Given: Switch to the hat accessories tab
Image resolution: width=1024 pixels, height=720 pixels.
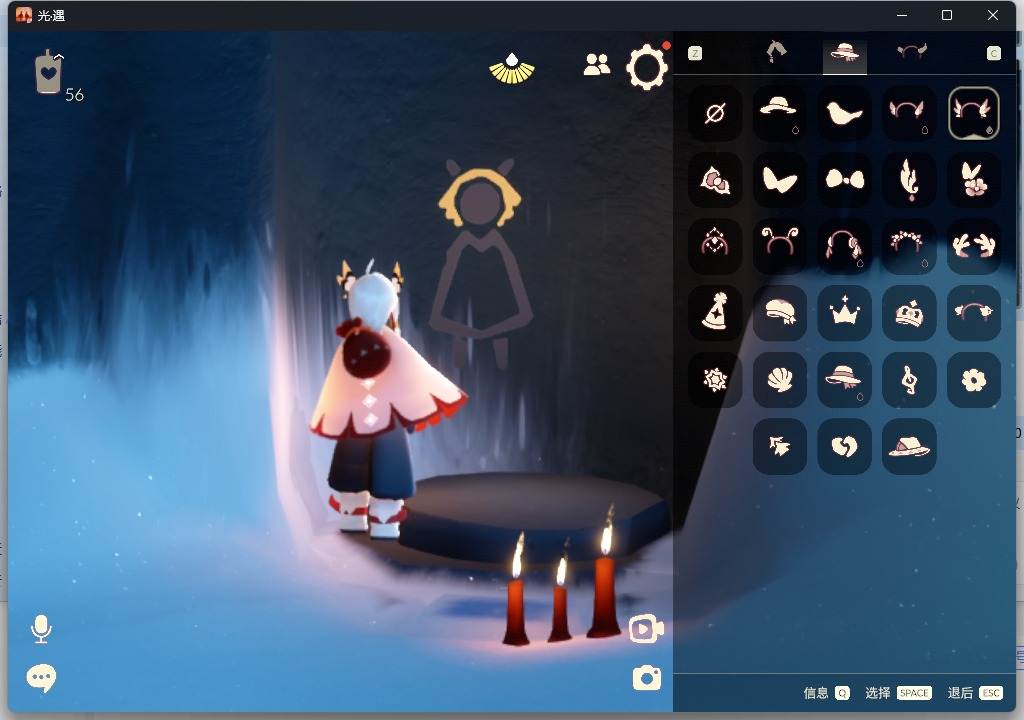Looking at the screenshot, I should (844, 52).
